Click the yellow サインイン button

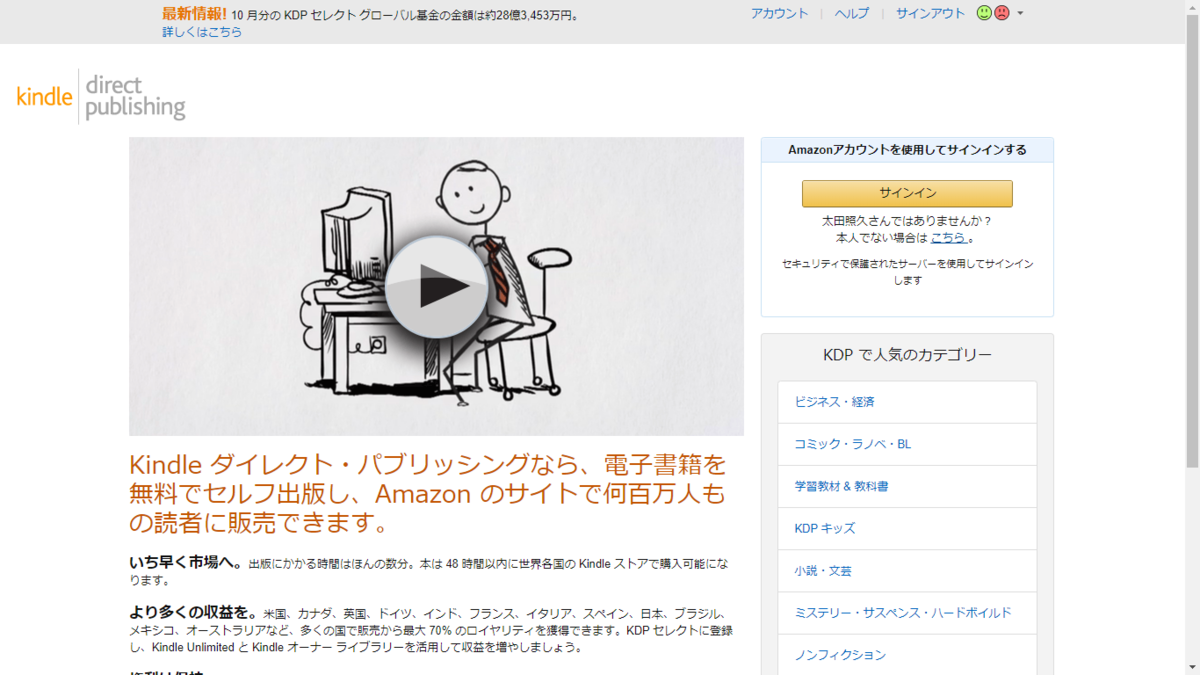click(x=907, y=193)
